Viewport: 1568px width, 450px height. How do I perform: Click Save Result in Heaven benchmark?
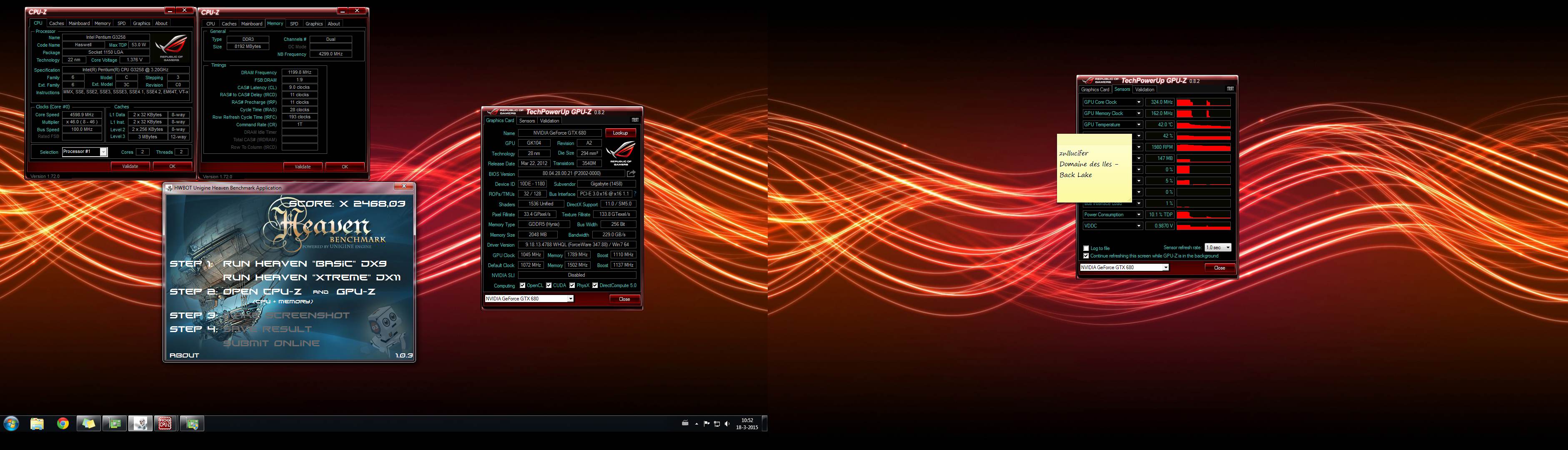pos(267,329)
